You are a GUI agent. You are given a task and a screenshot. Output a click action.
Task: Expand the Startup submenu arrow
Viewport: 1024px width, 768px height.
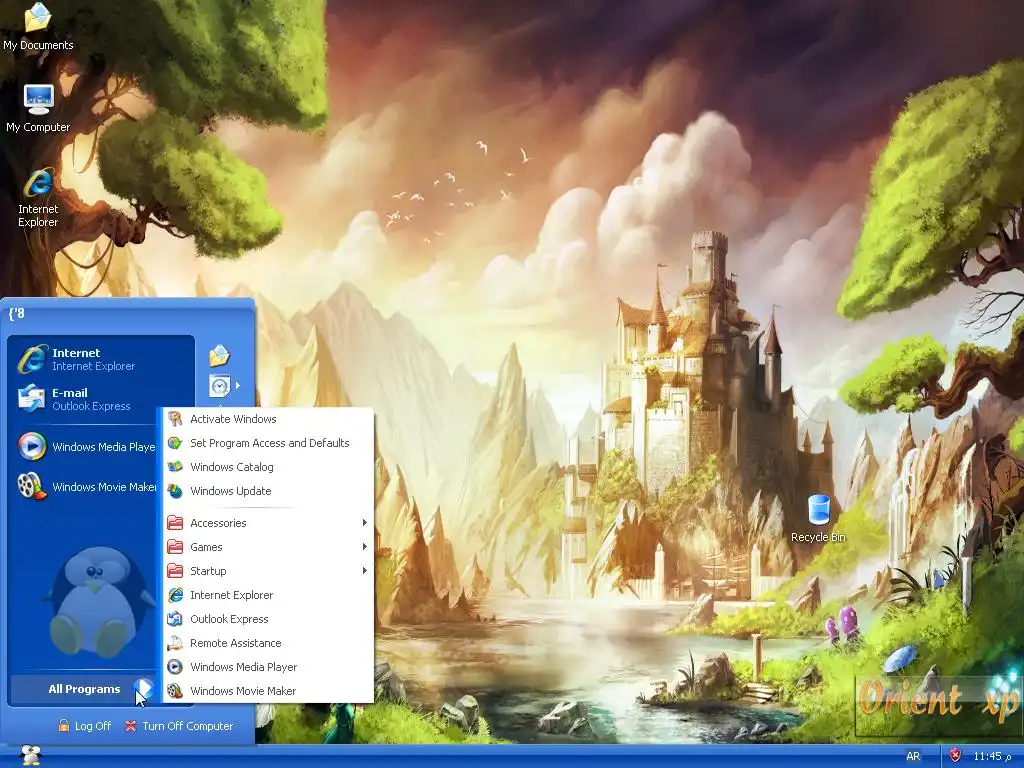(x=364, y=571)
